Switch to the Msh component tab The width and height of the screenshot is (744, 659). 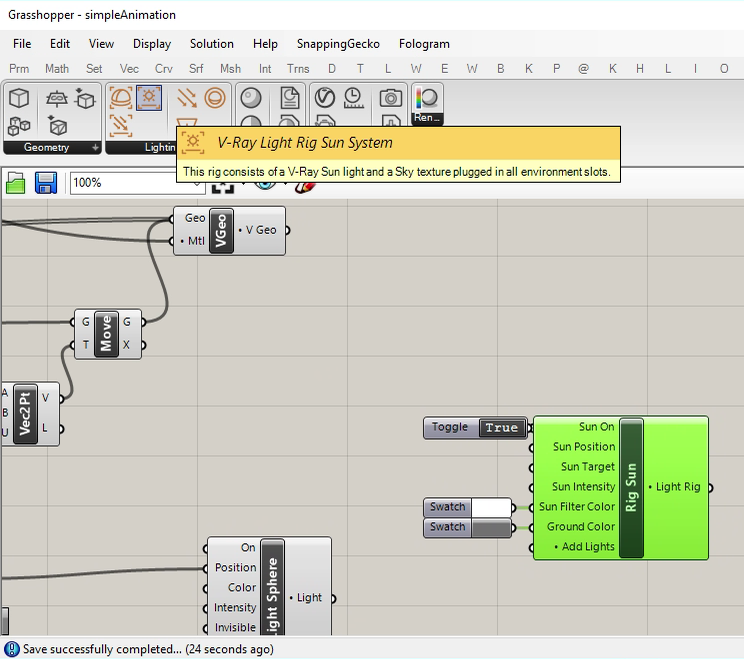pyautogui.click(x=230, y=69)
